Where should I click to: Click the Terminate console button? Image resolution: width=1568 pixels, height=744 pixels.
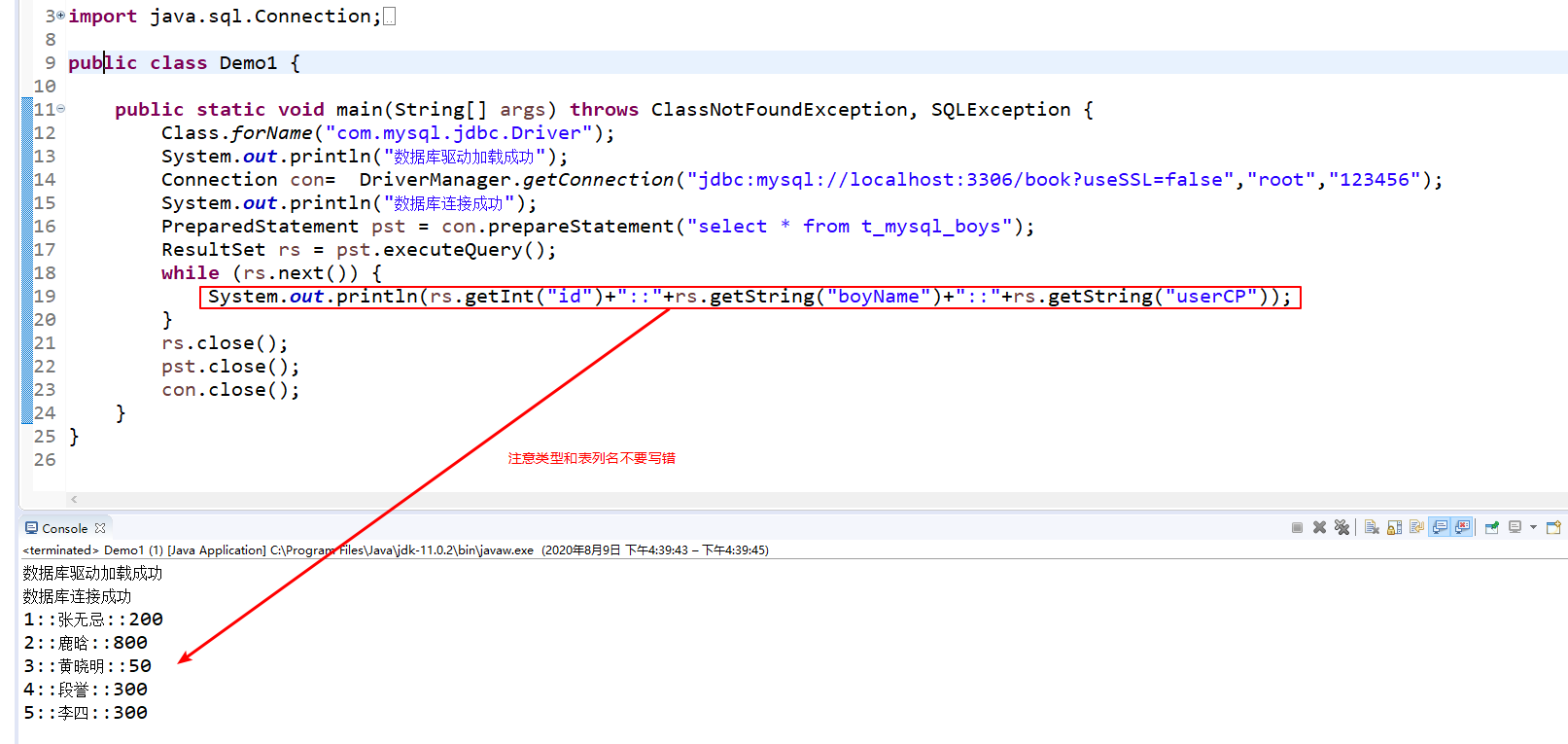point(1297,527)
